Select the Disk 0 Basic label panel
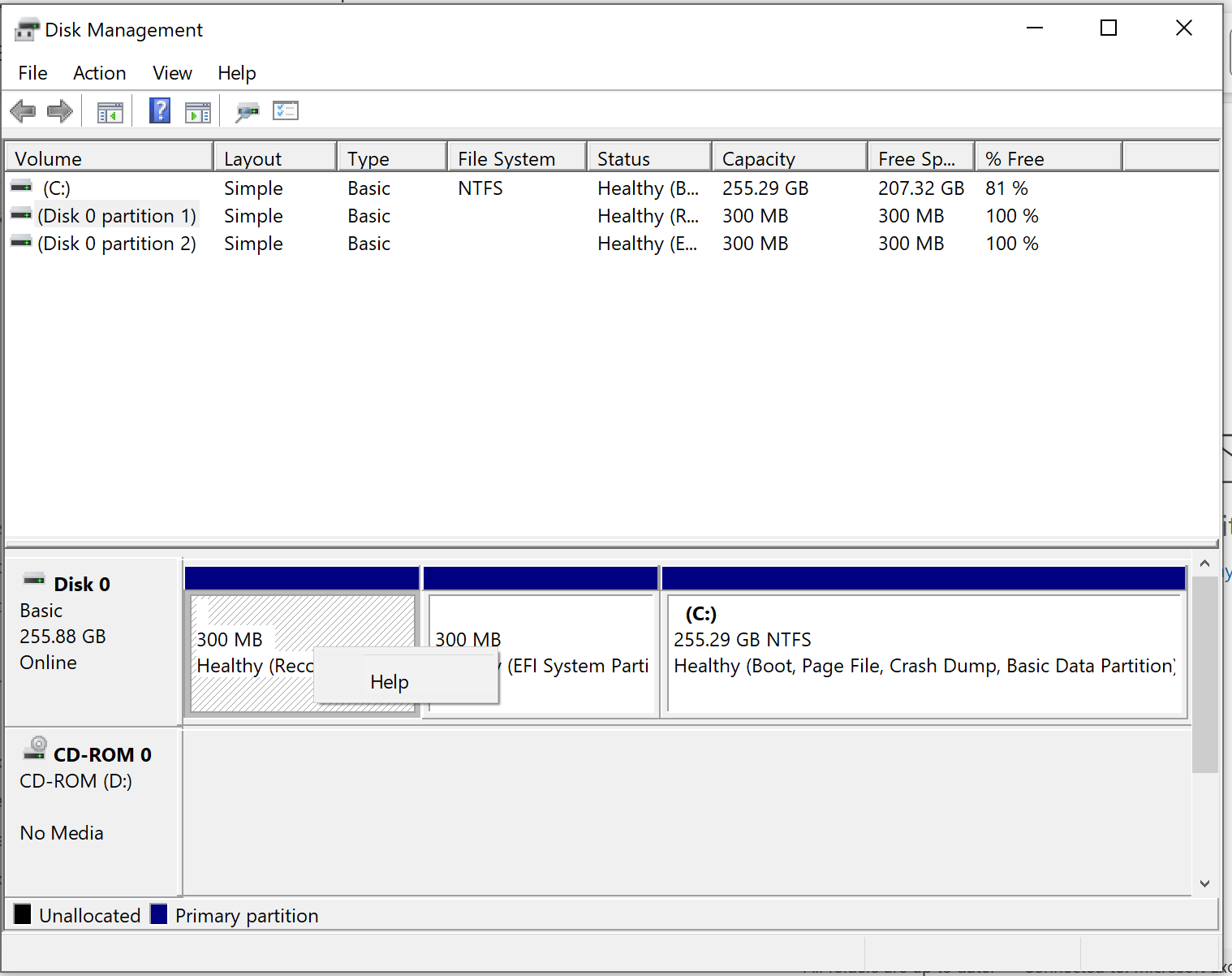Viewport: 1232px width, 976px height. click(x=93, y=641)
